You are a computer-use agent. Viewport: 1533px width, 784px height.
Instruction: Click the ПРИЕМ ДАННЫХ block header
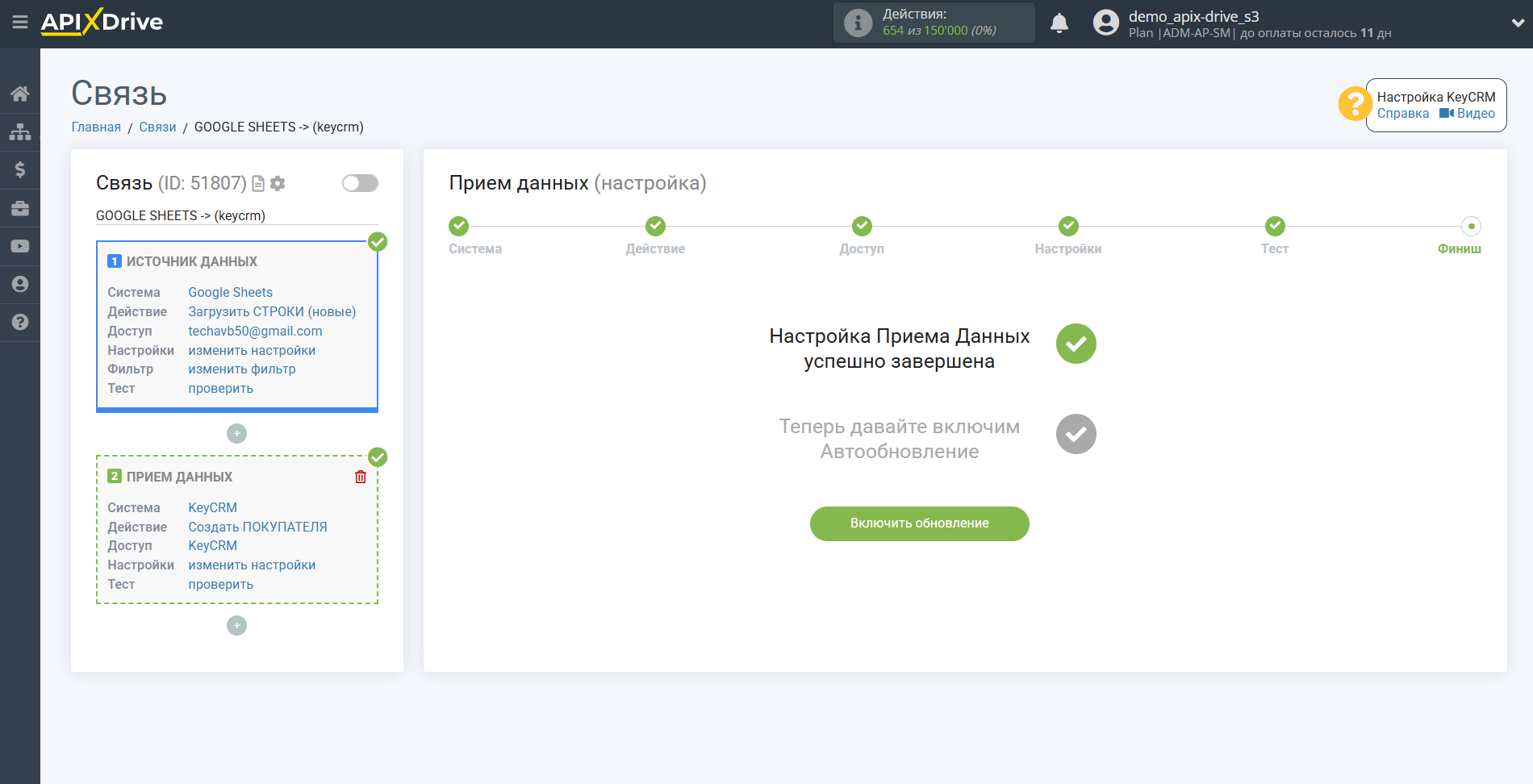point(179,477)
